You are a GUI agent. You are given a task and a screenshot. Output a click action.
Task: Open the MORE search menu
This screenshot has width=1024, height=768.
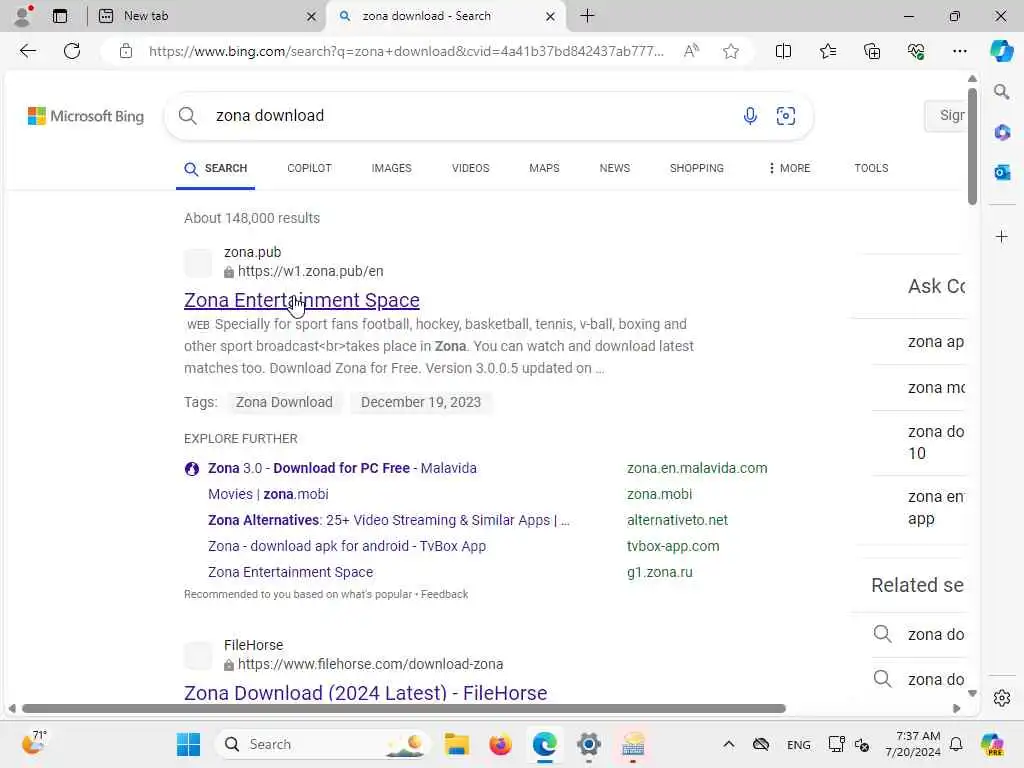tap(789, 168)
